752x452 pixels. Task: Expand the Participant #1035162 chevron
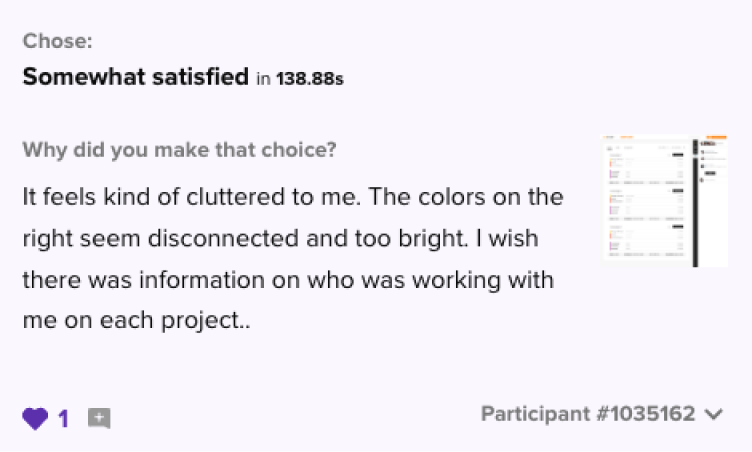tap(714, 414)
